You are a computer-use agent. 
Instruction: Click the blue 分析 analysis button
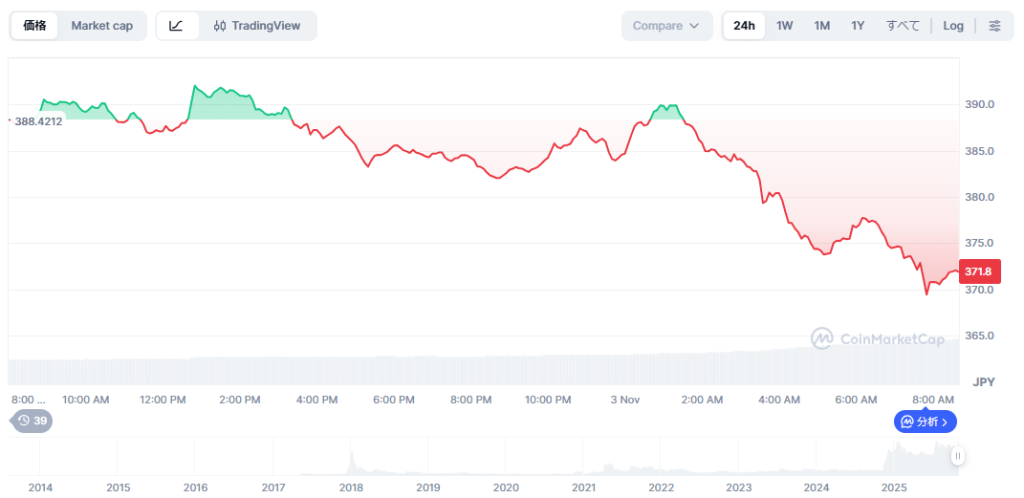click(x=925, y=422)
